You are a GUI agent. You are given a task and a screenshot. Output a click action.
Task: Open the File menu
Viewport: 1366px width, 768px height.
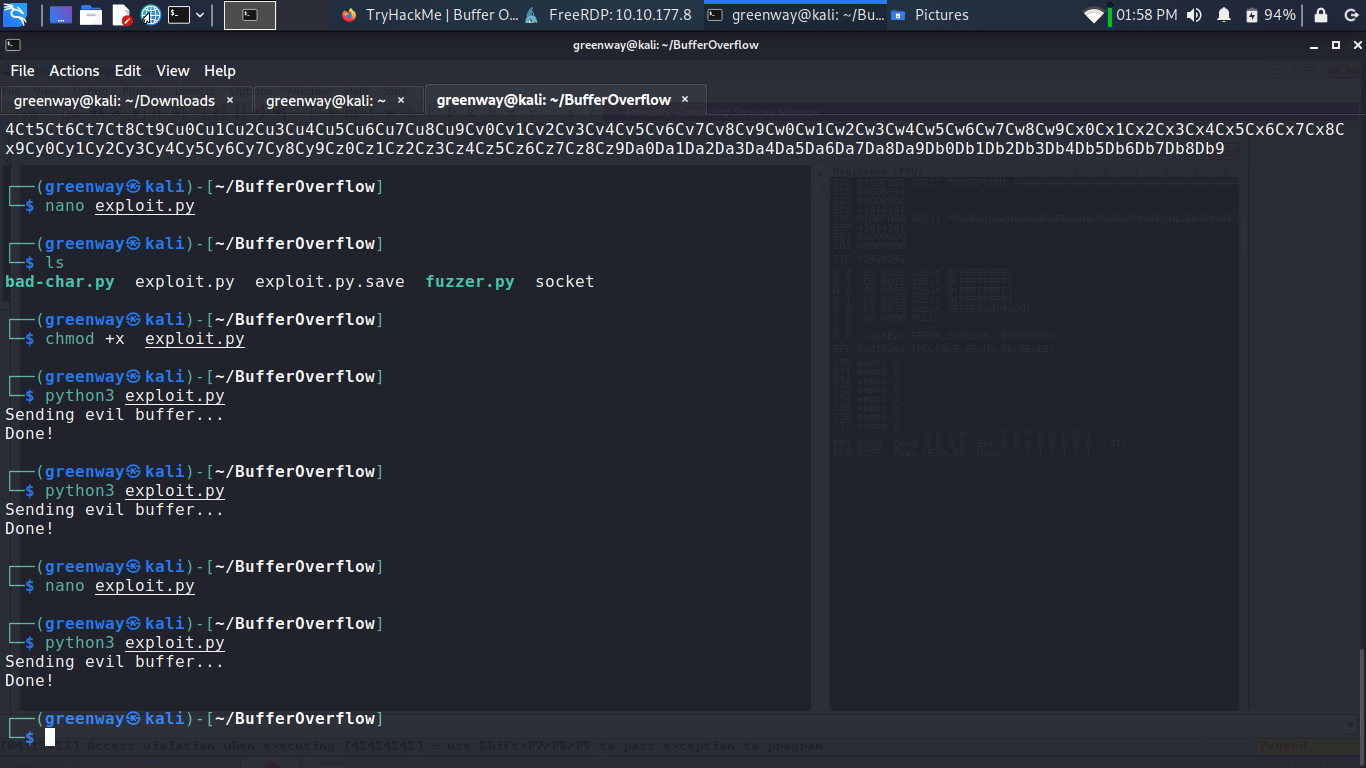point(22,71)
